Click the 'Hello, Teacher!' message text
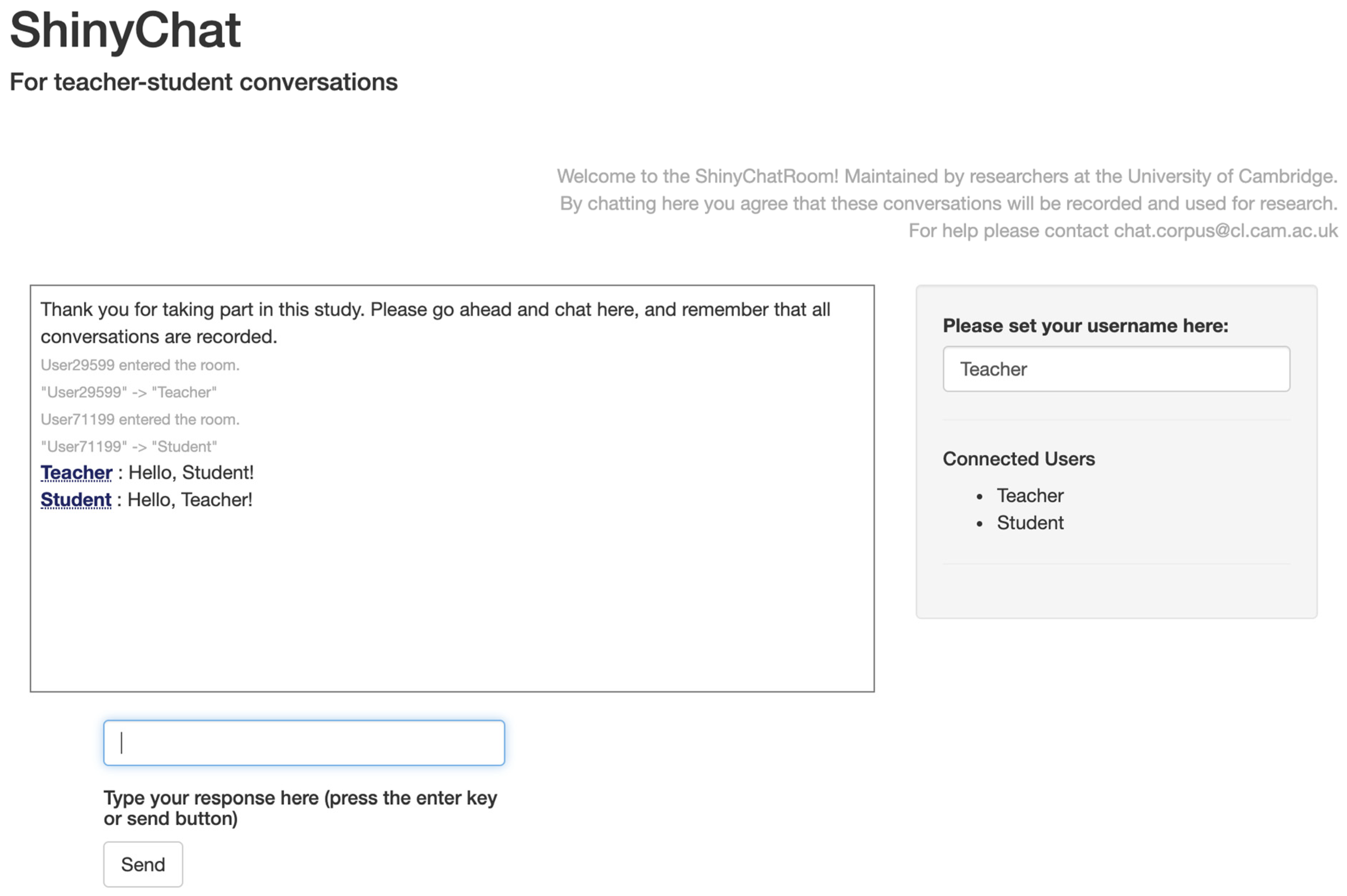Viewport: 1347px width, 896px height. (x=190, y=500)
